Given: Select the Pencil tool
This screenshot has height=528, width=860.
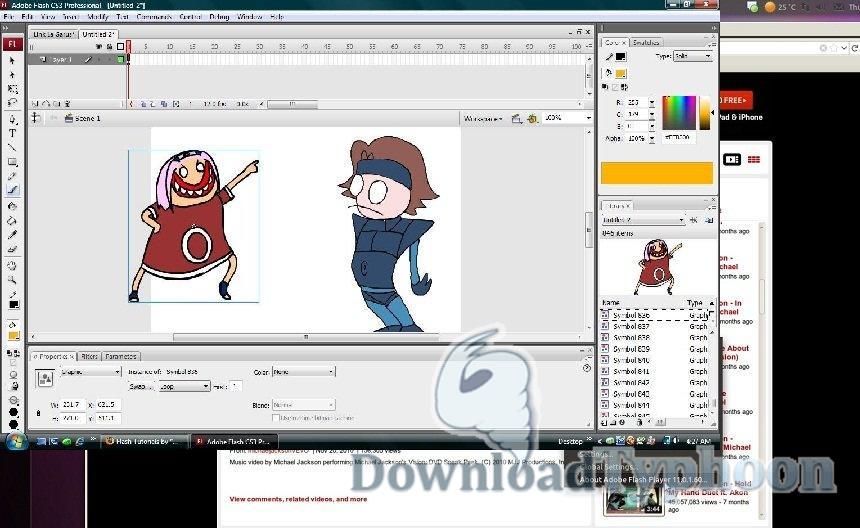Looking at the screenshot, I should pos(13,176).
